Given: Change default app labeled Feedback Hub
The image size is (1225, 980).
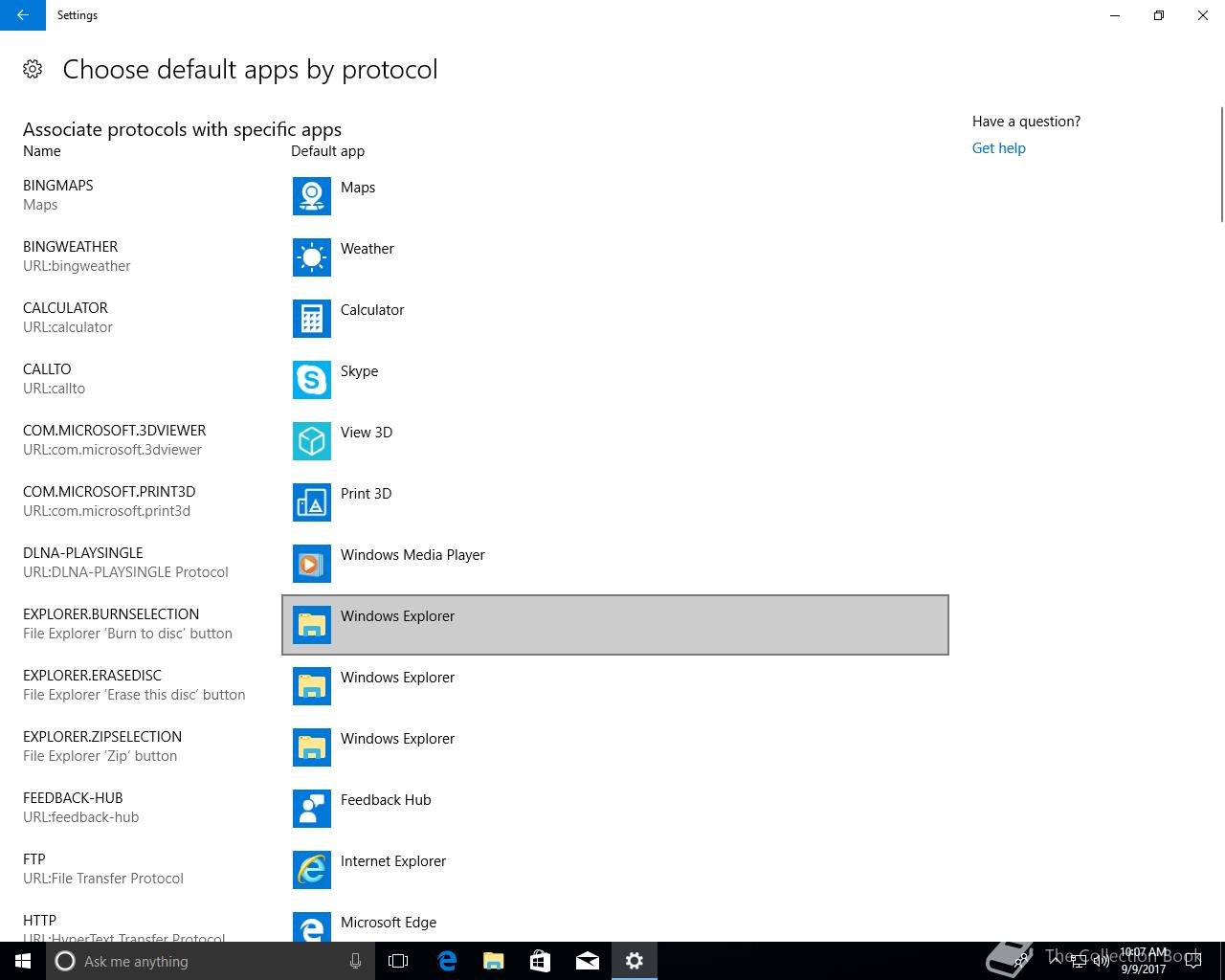Looking at the screenshot, I should pos(615,809).
